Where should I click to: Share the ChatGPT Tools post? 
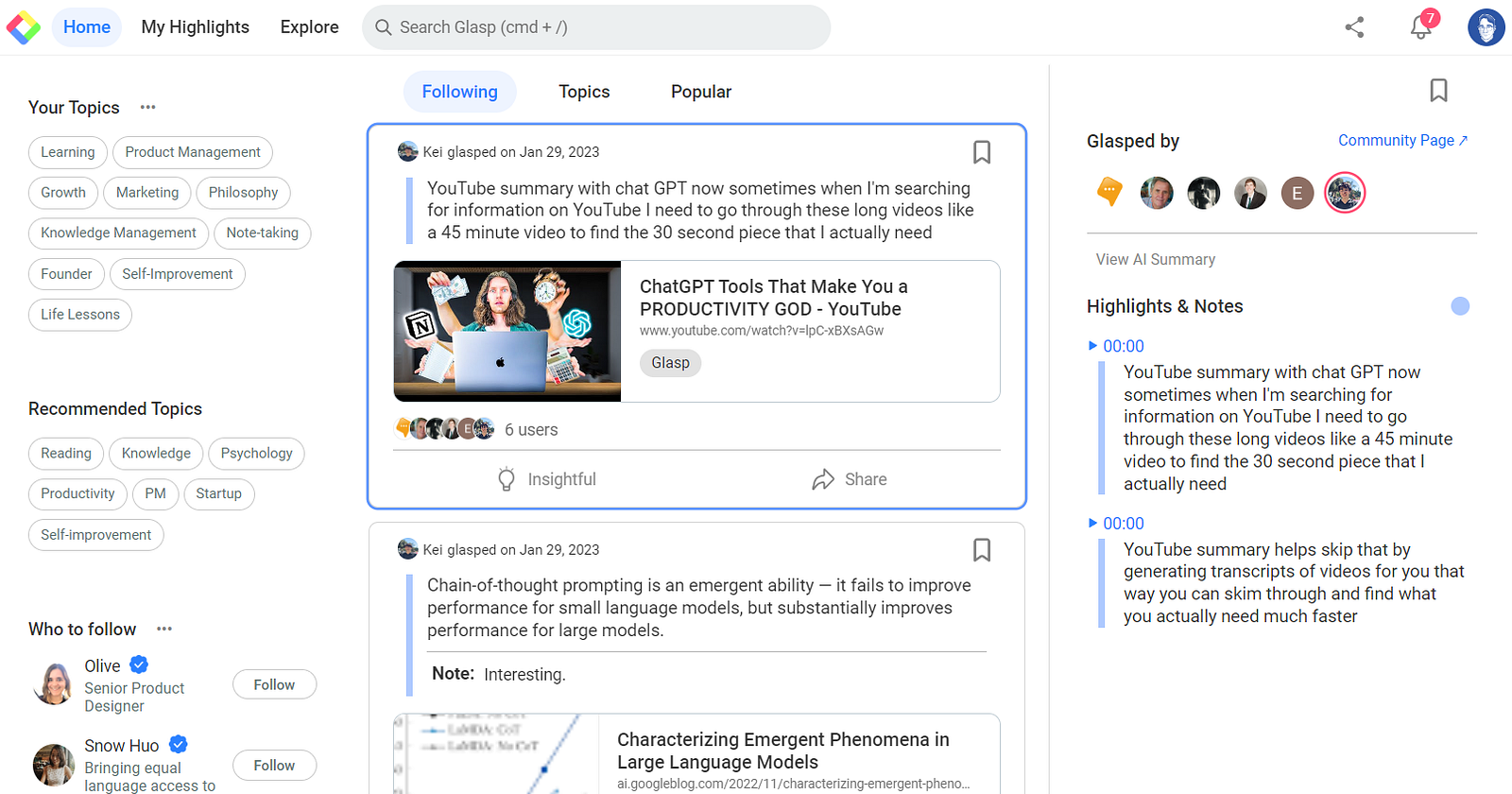(x=849, y=479)
